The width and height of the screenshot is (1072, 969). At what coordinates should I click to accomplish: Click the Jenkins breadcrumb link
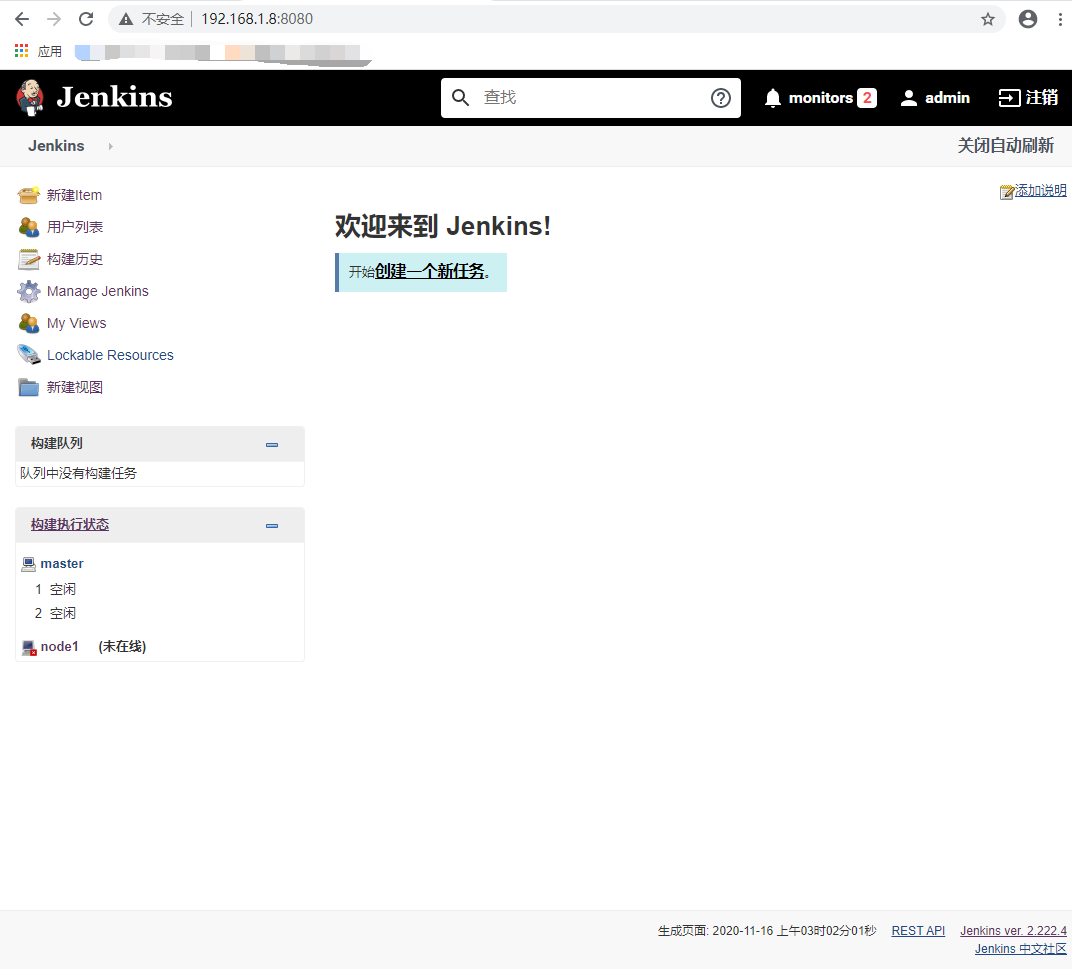tap(56, 146)
